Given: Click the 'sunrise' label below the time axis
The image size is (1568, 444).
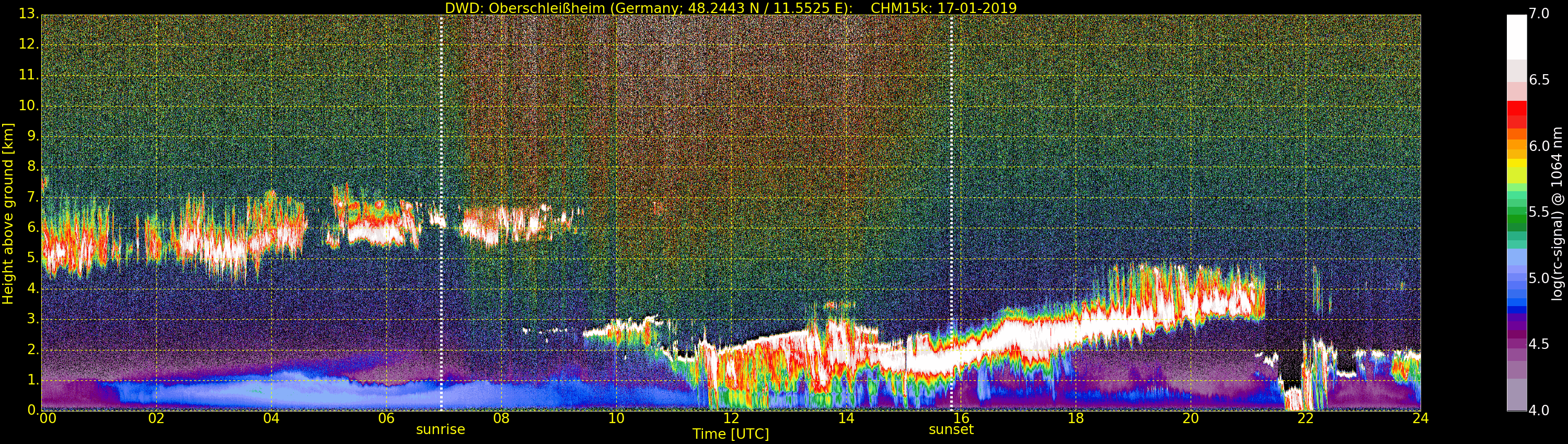Looking at the screenshot, I should tap(441, 429).
